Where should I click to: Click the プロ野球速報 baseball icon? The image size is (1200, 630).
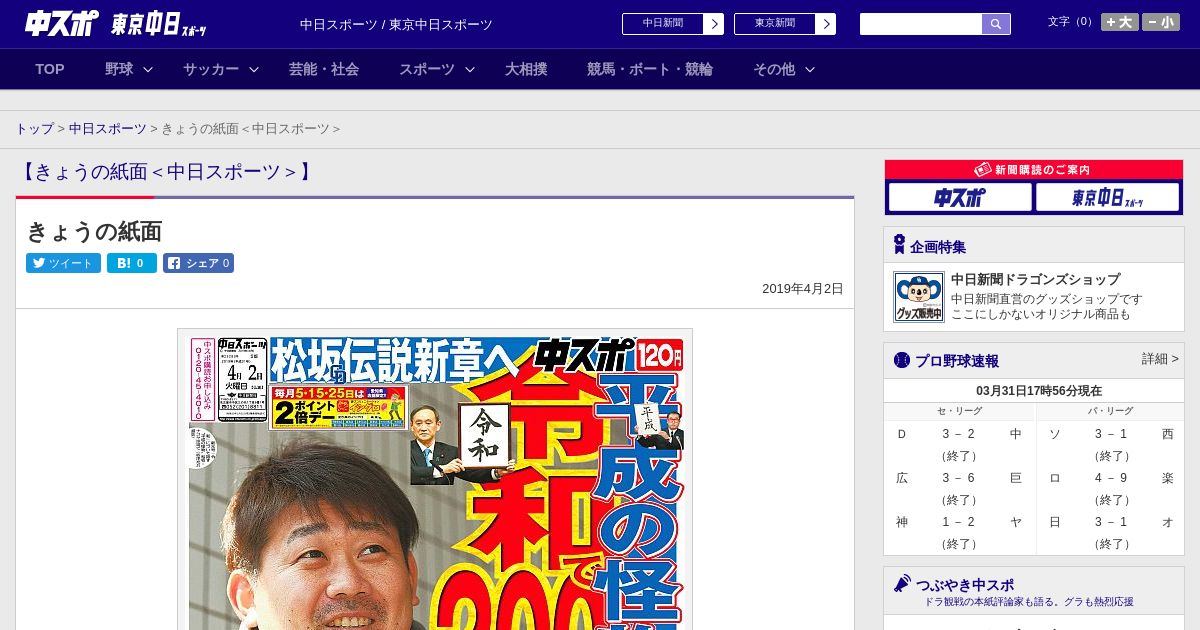(902, 360)
